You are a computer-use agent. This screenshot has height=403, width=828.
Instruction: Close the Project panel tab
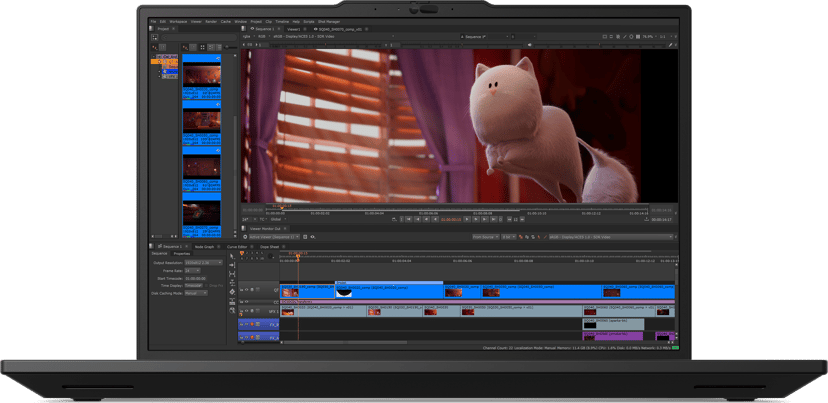(173, 29)
